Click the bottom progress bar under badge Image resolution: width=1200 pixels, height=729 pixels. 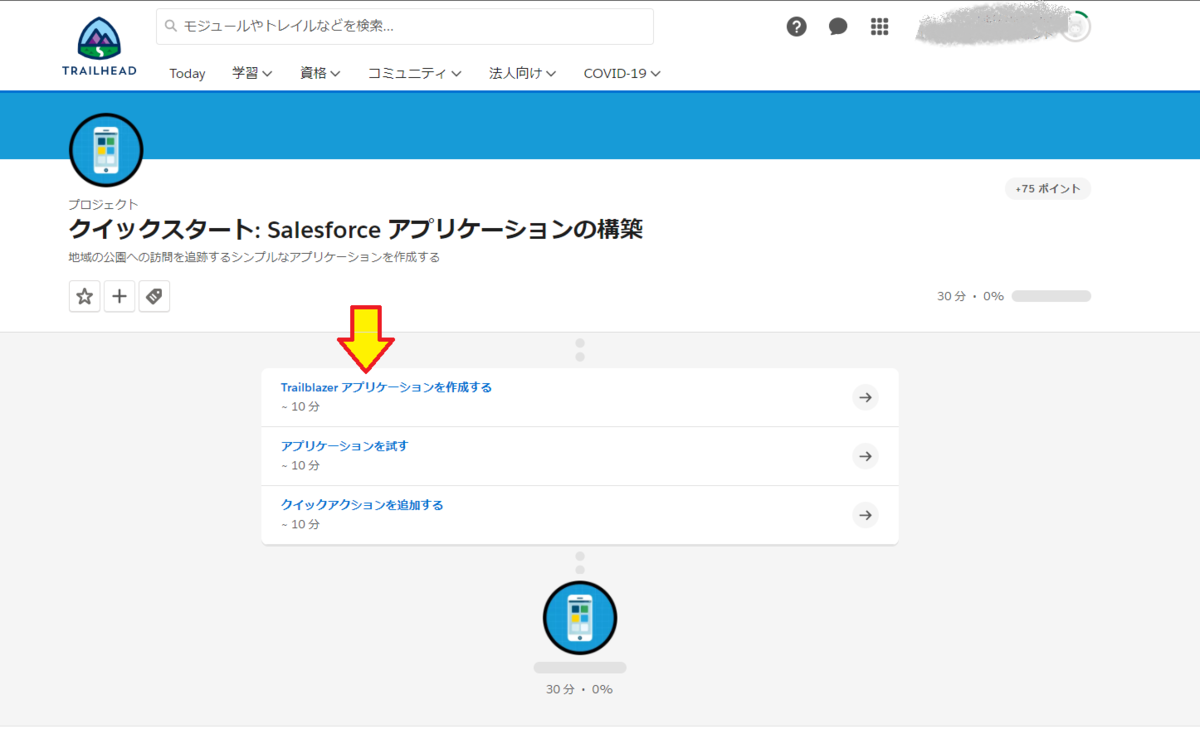click(x=580, y=667)
